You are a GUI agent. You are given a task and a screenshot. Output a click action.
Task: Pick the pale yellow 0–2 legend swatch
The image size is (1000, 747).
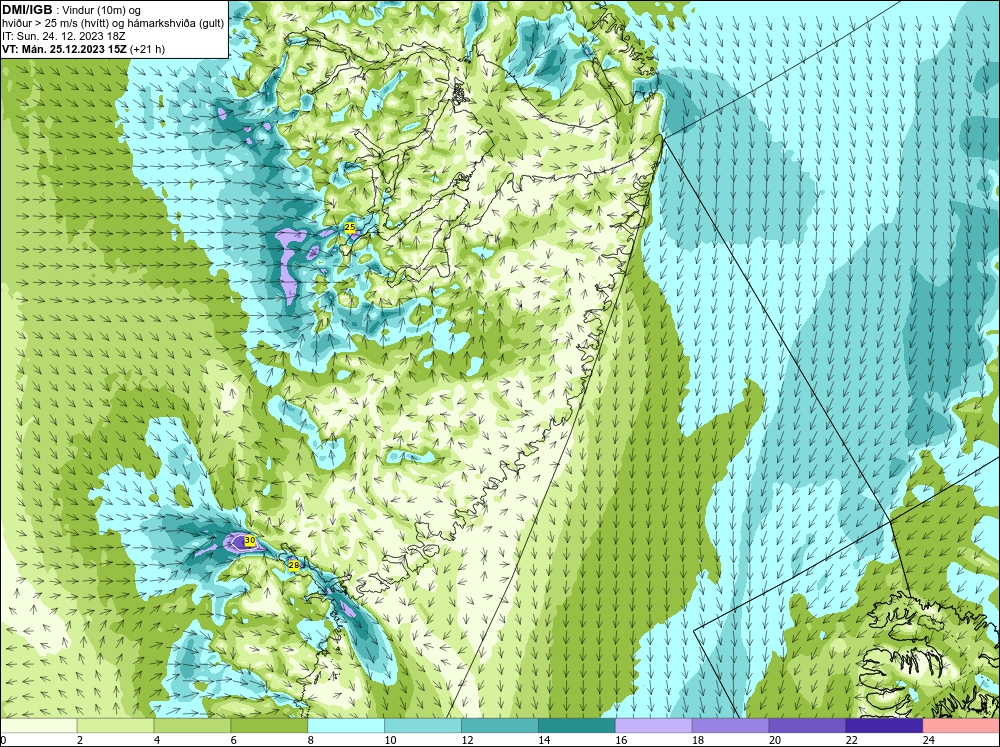(x=38, y=726)
